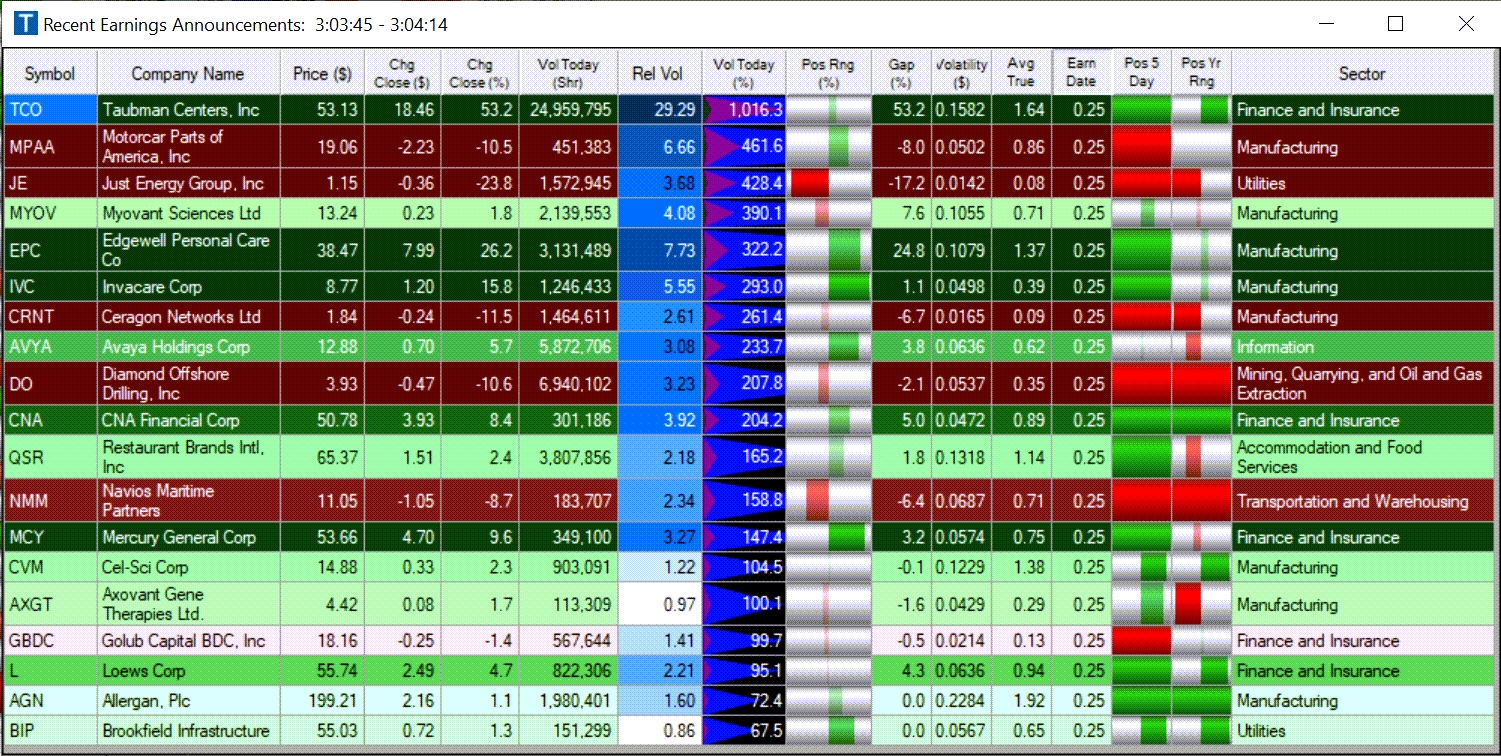Image resolution: width=1501 pixels, height=756 pixels.
Task: Select the DO symbol cell
Action: (x=50, y=384)
